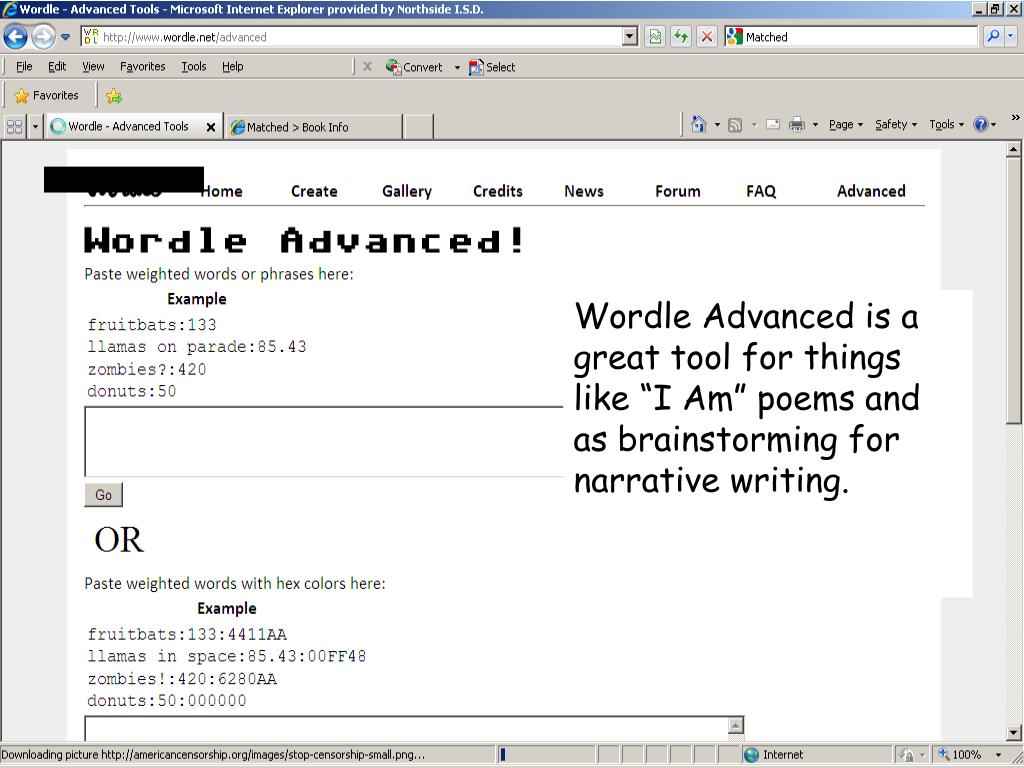Click the browser Forward arrow button
Viewport: 1024px width, 768px height.
tap(43, 37)
